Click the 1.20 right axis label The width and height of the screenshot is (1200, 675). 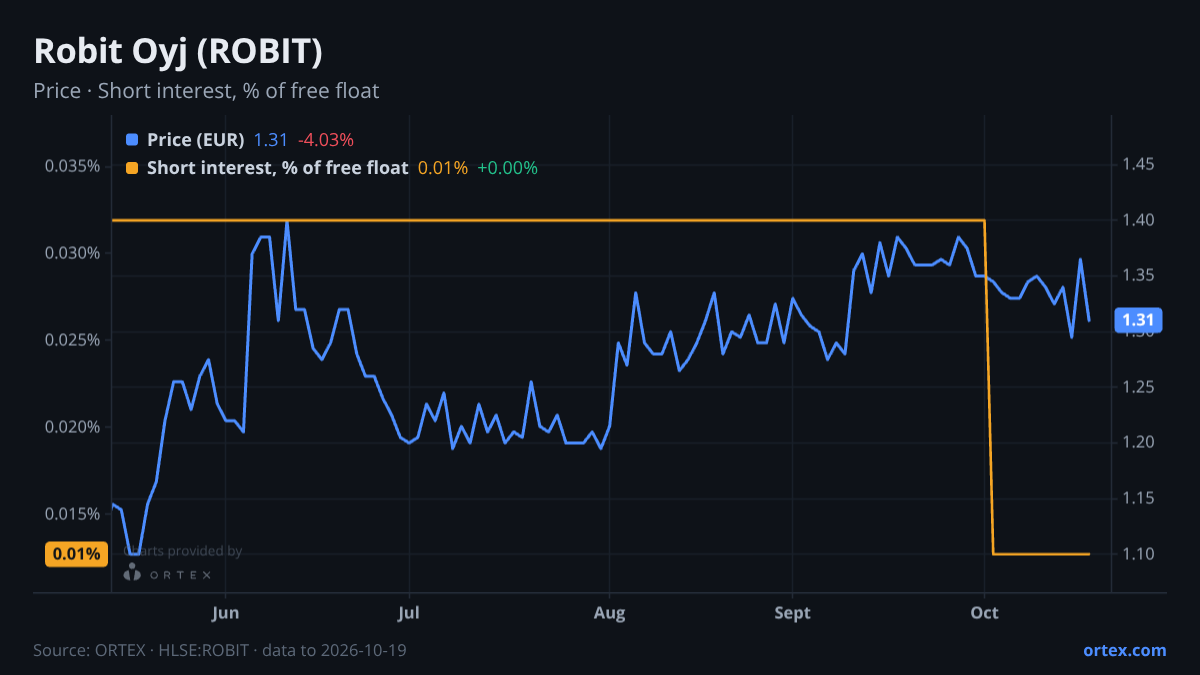(1139, 442)
